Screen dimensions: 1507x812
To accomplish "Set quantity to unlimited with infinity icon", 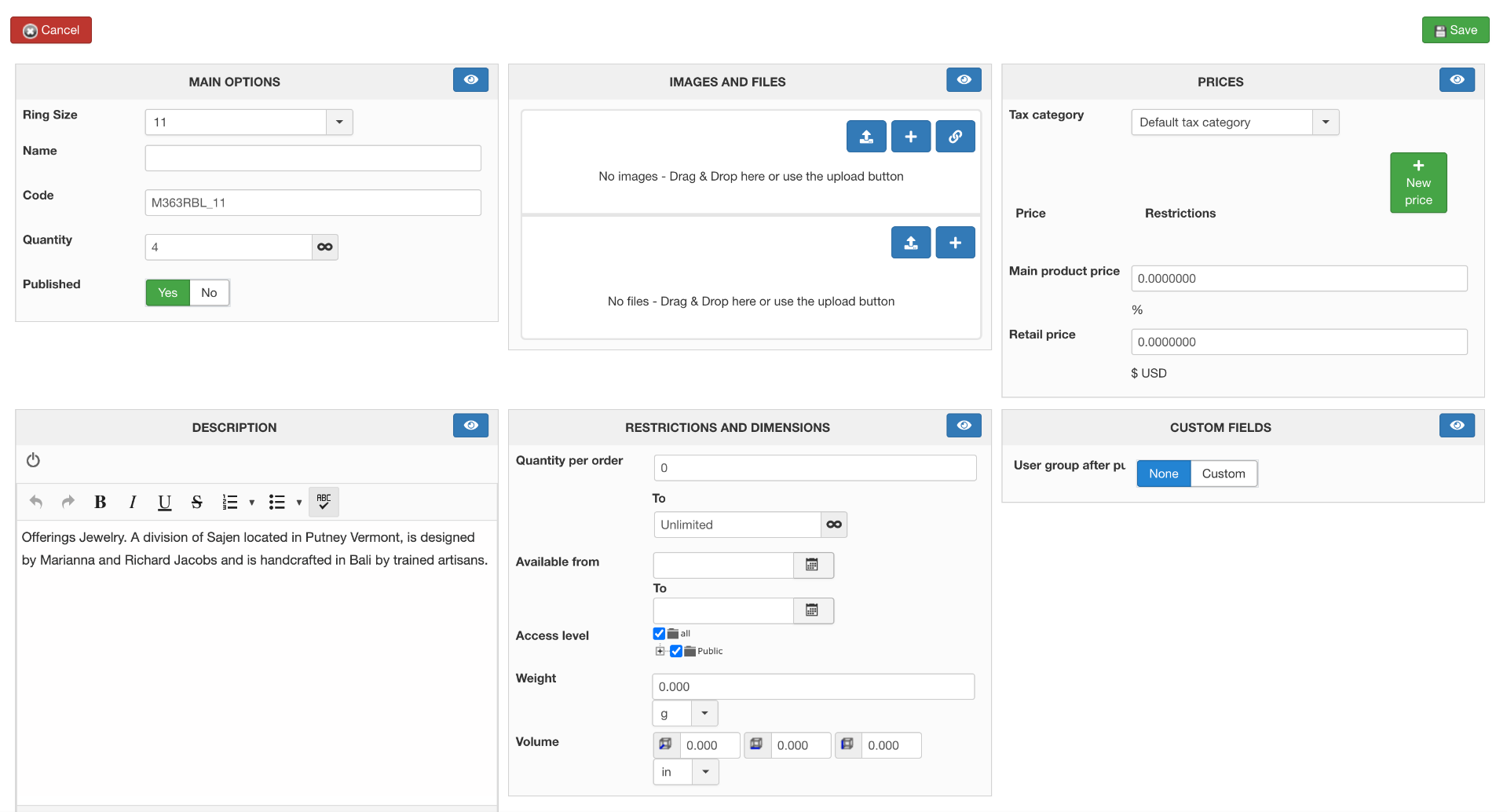I will click(x=324, y=247).
